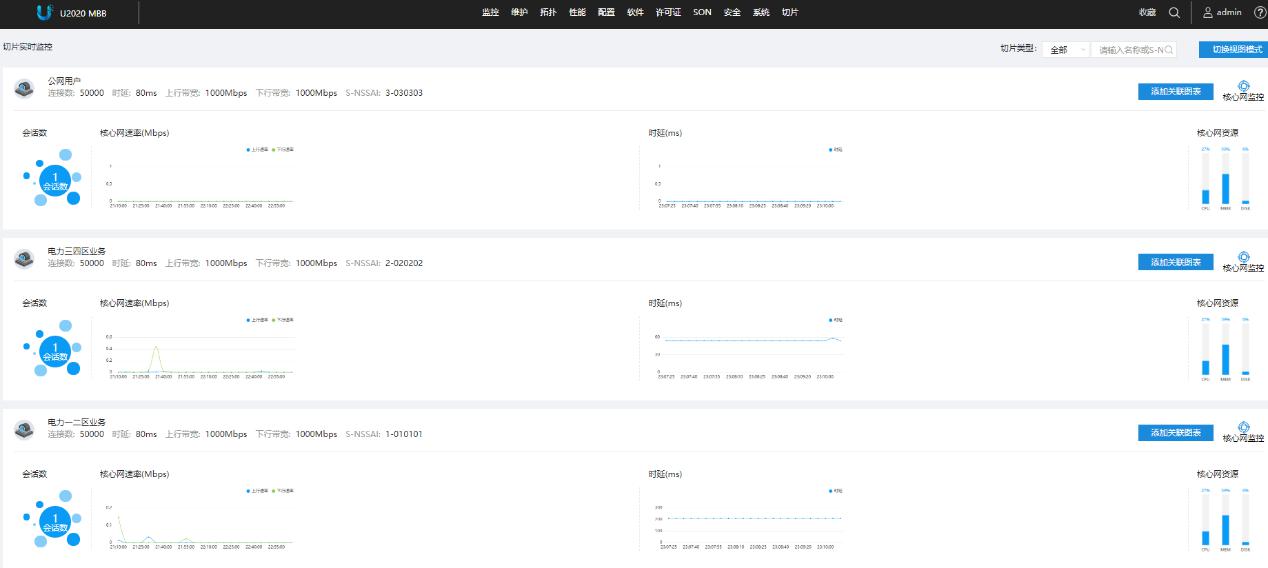Screen dimensions: 1268x568
Task: Open 核心网监控 icon for 电力三四区业务 slice
Action: coord(1243,259)
